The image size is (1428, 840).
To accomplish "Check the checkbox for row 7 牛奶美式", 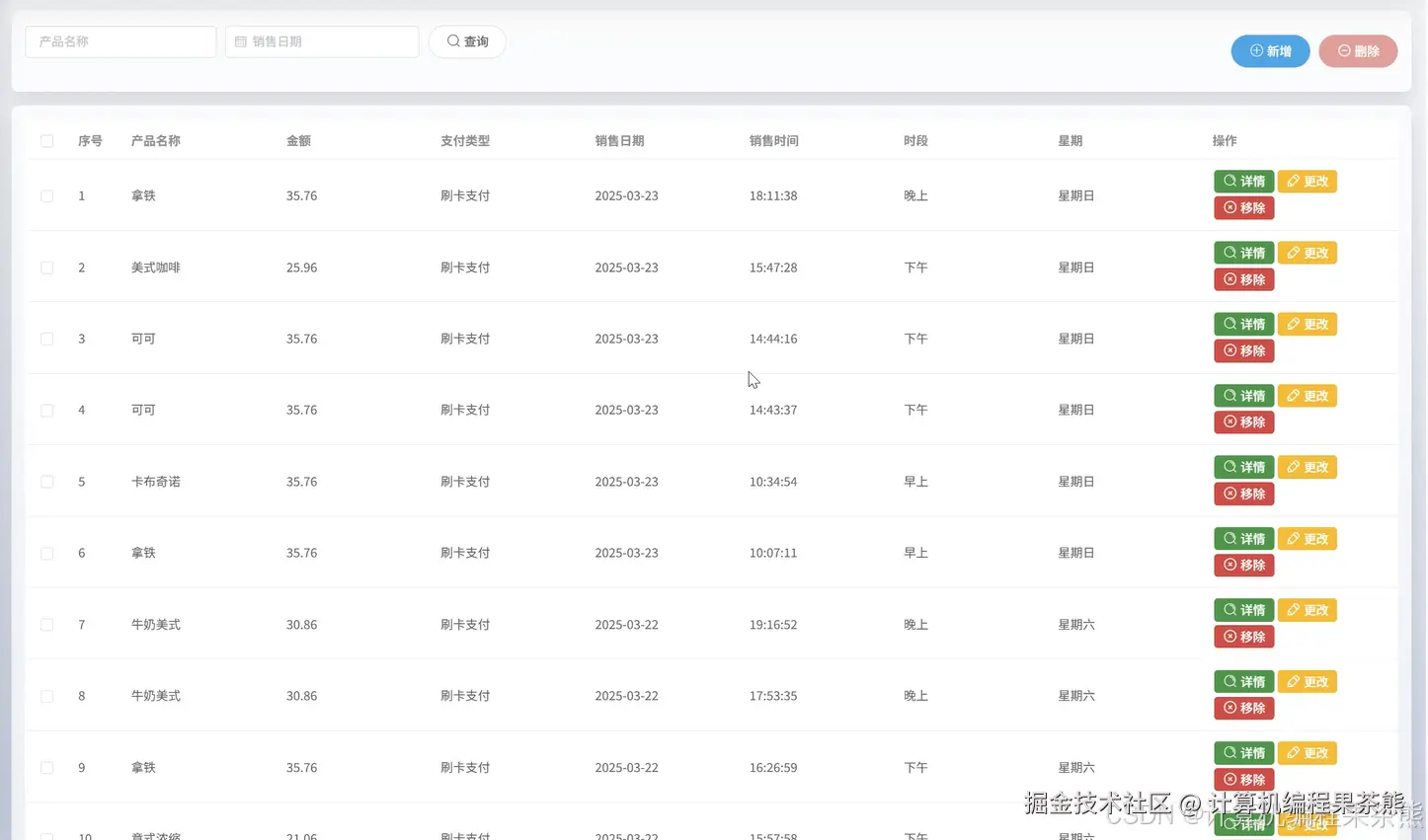I will pos(46,624).
